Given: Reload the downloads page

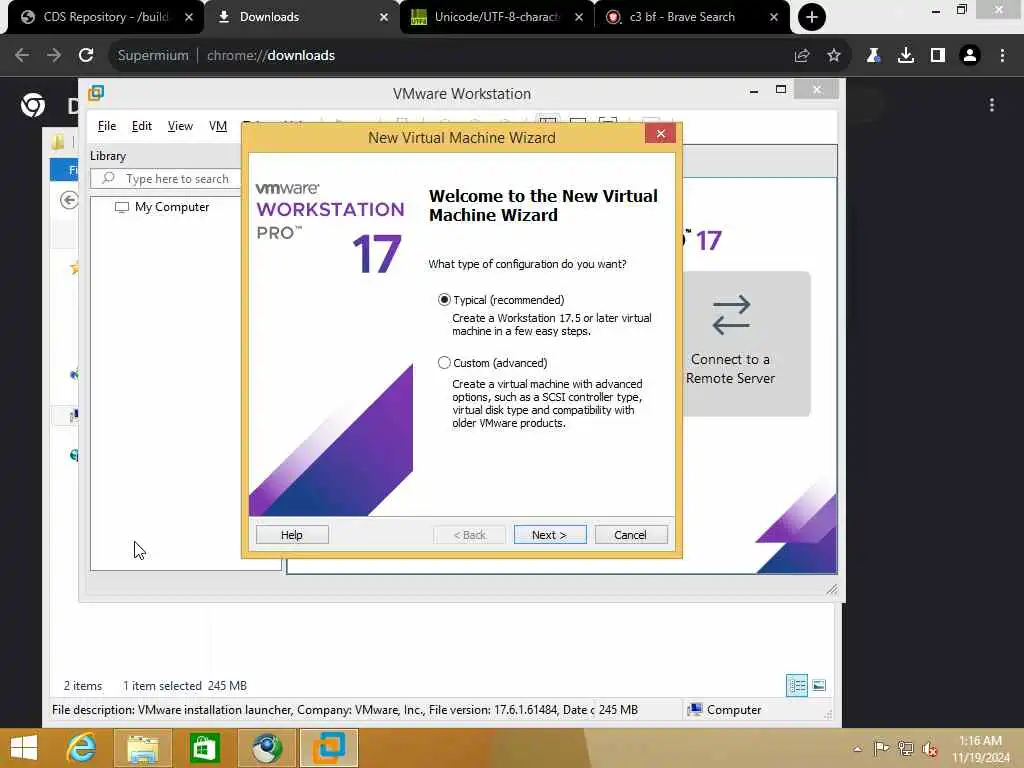Looking at the screenshot, I should 86,56.
